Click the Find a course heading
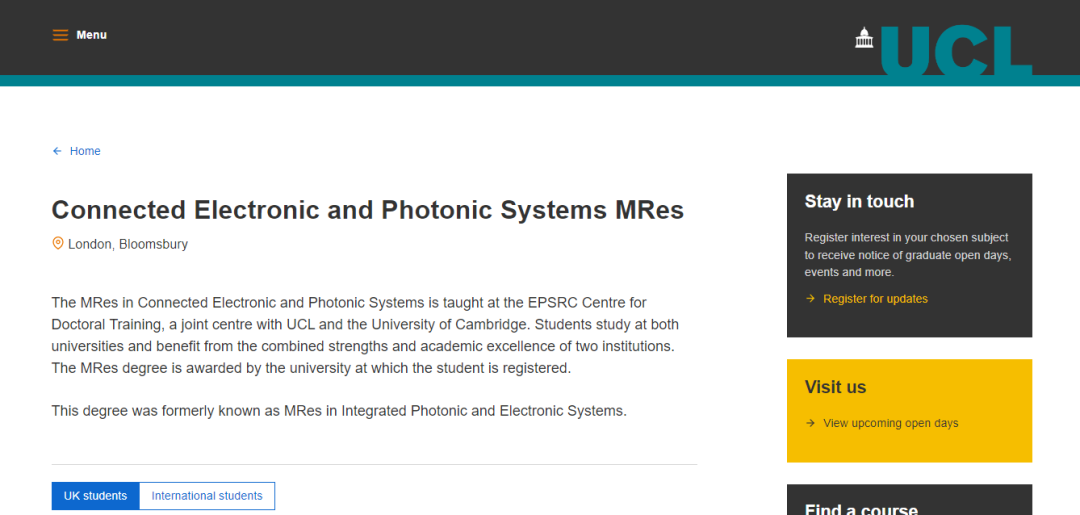The width and height of the screenshot is (1080, 515). click(861, 509)
